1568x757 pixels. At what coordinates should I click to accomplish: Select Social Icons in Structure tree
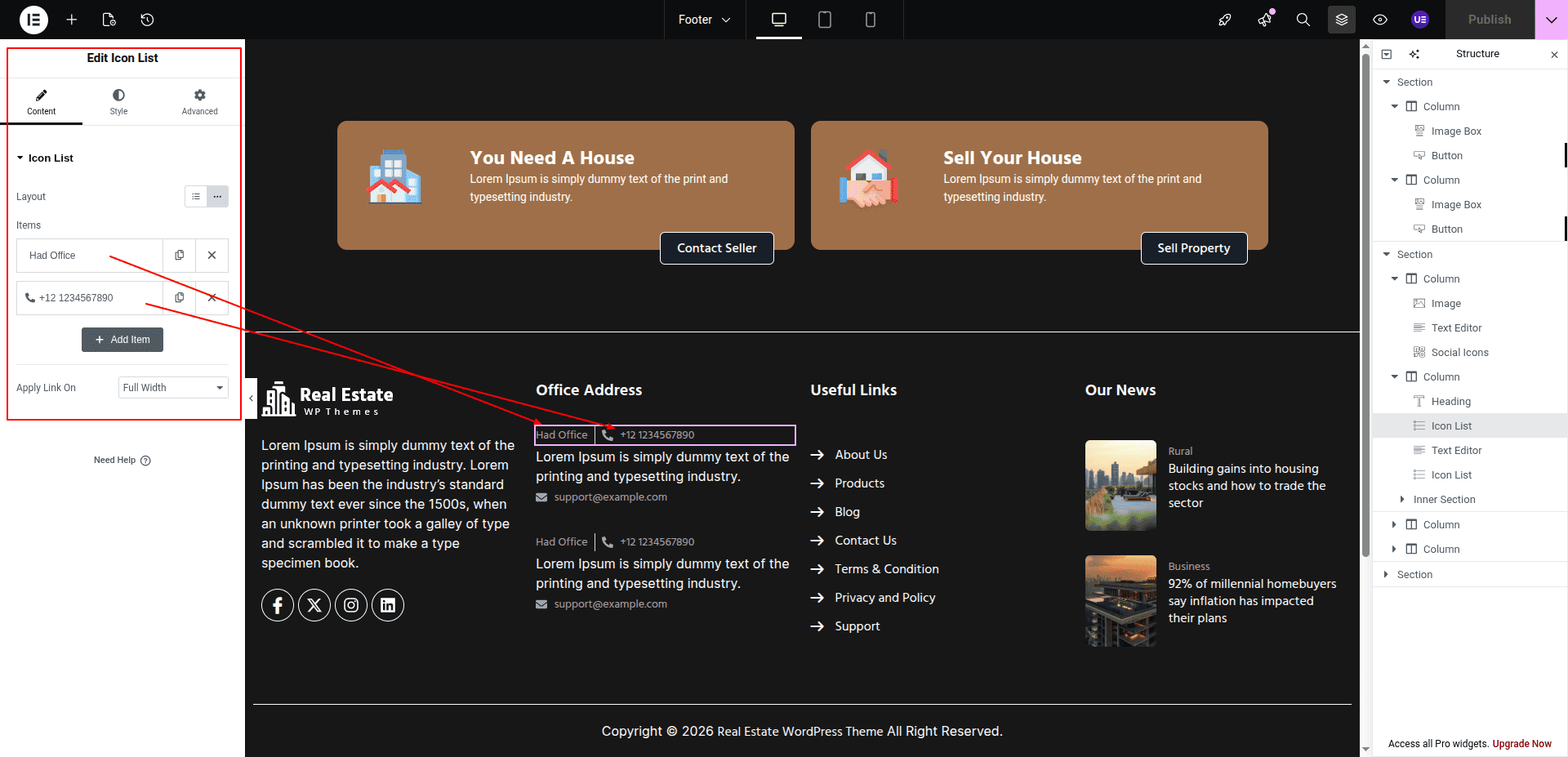[1459, 353]
